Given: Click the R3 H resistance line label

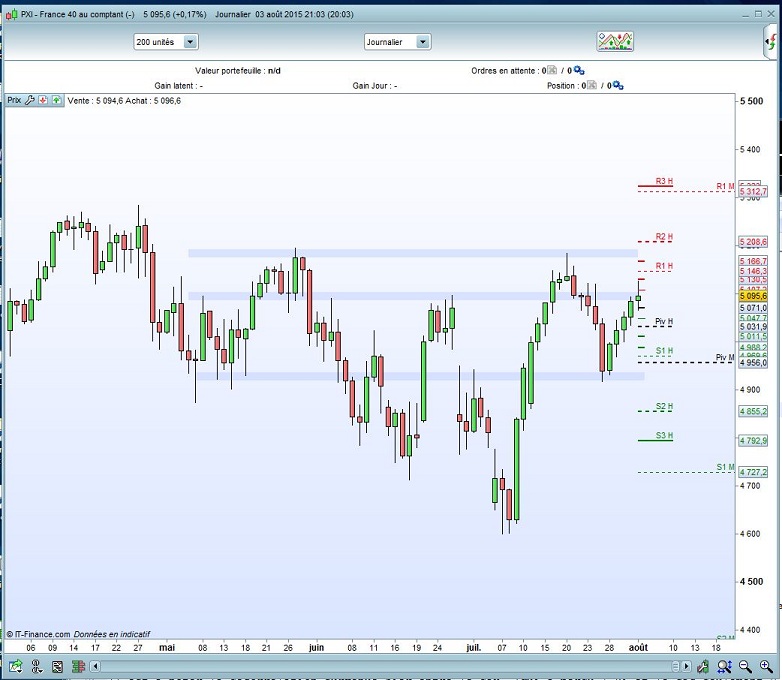Looking at the screenshot, I should 664,181.
